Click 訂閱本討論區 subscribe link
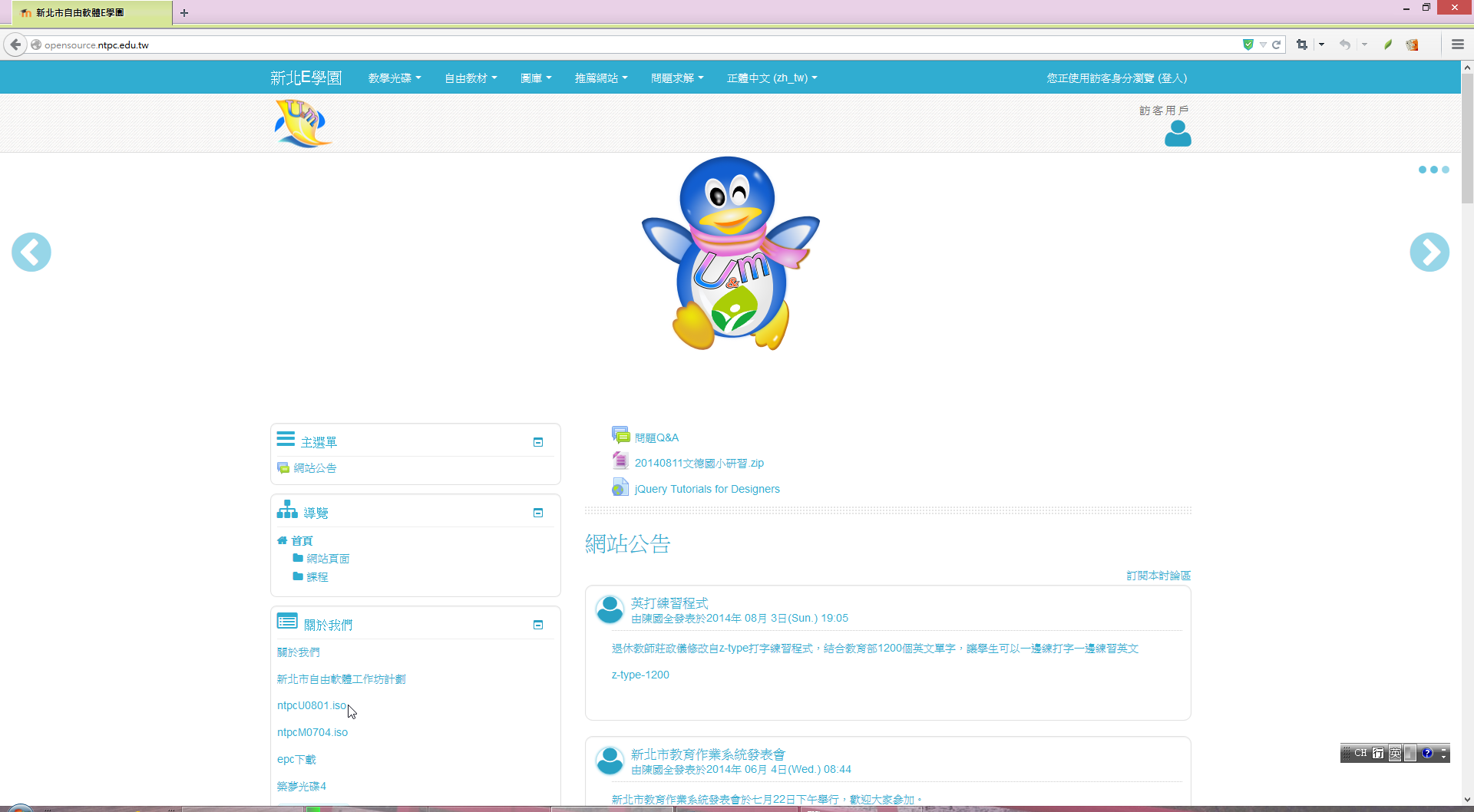This screenshot has height=812, width=1474. 1158,575
